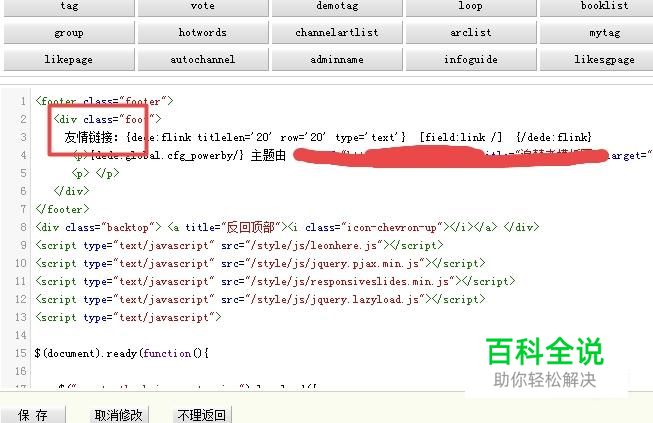
Task: Click the jquery.pjax.min.js script line
Action: (260, 264)
